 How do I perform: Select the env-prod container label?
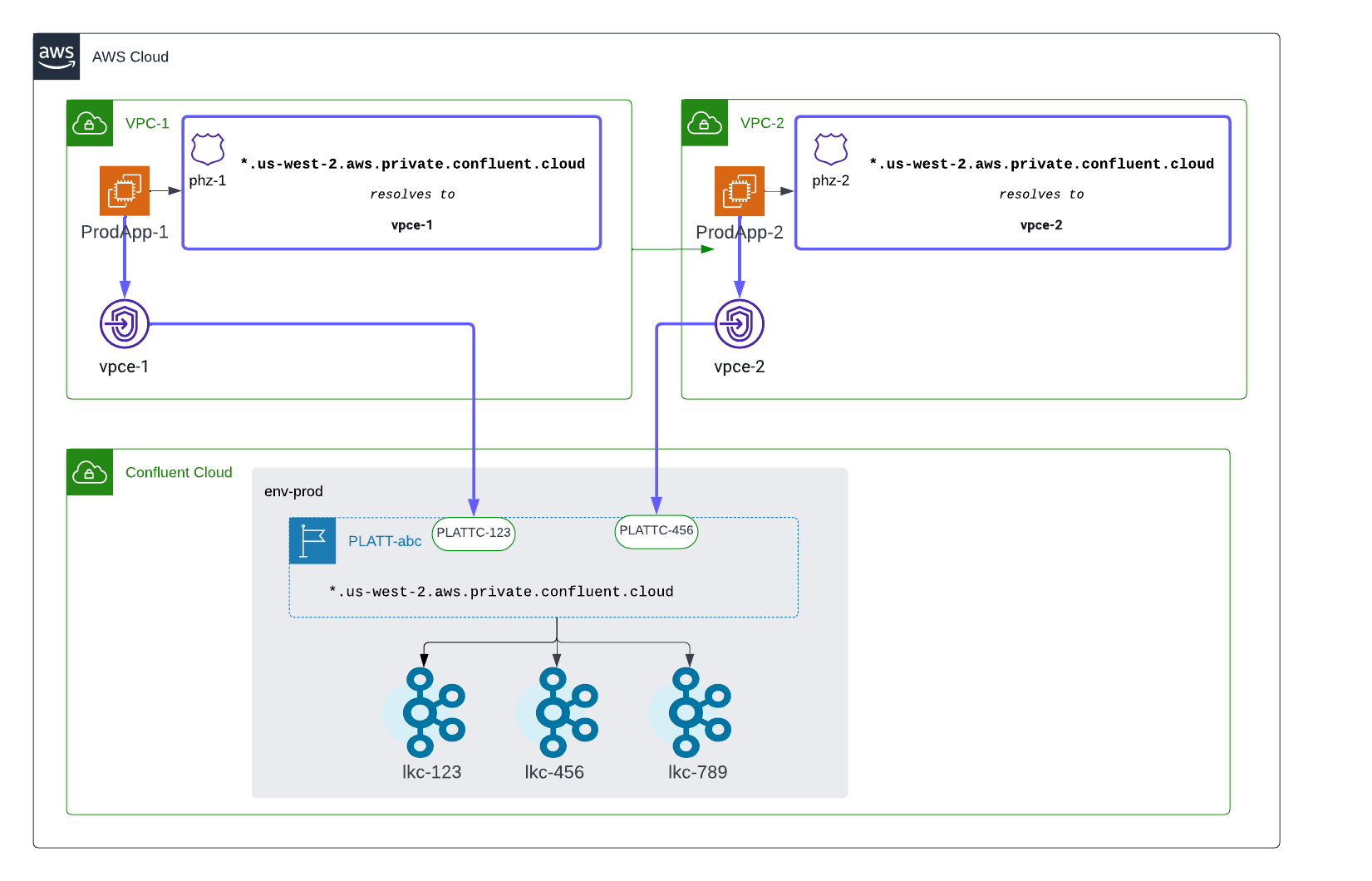pos(295,491)
